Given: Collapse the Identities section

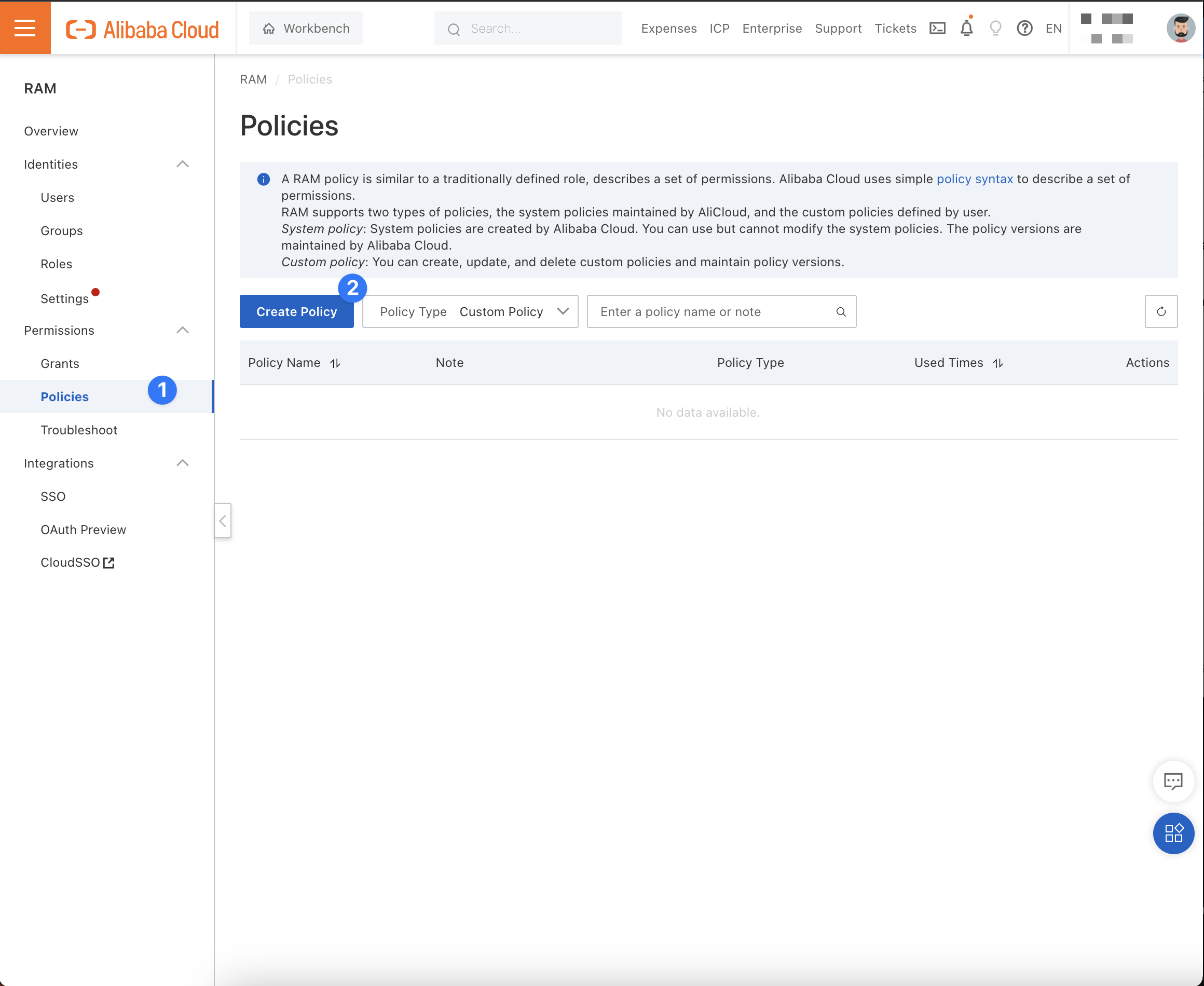Looking at the screenshot, I should [182, 164].
